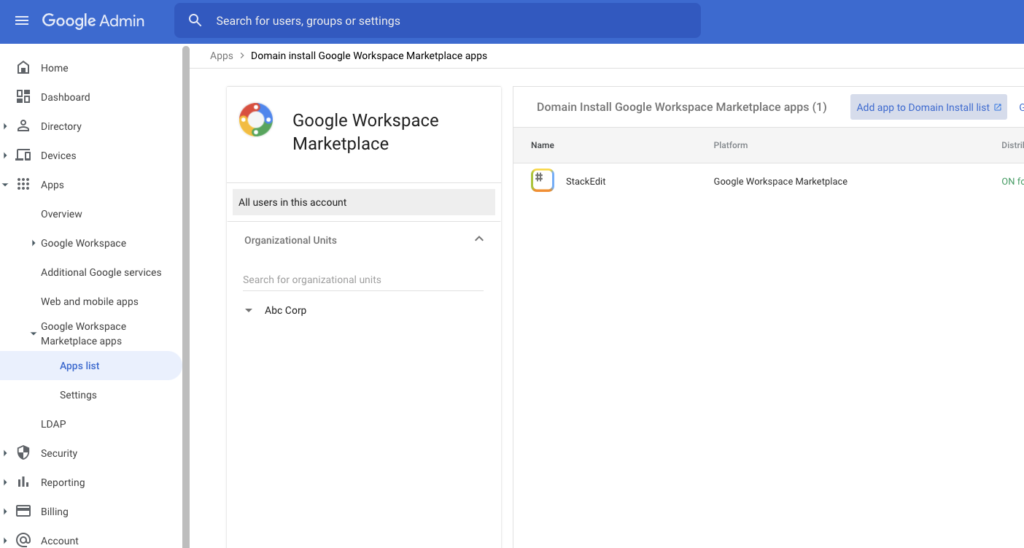Click the Google Admin logo text

tap(93, 20)
